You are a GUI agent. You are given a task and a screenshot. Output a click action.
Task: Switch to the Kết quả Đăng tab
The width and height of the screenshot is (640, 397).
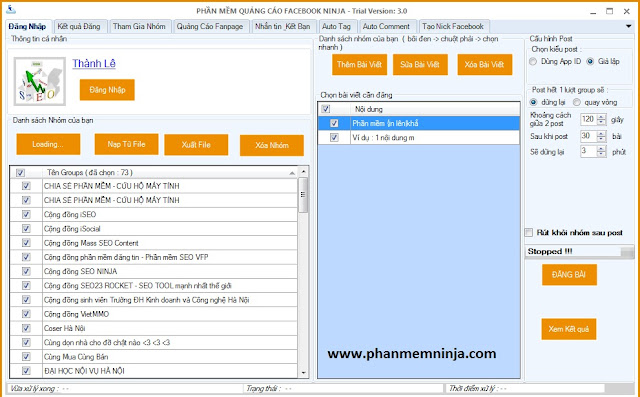(x=79, y=27)
